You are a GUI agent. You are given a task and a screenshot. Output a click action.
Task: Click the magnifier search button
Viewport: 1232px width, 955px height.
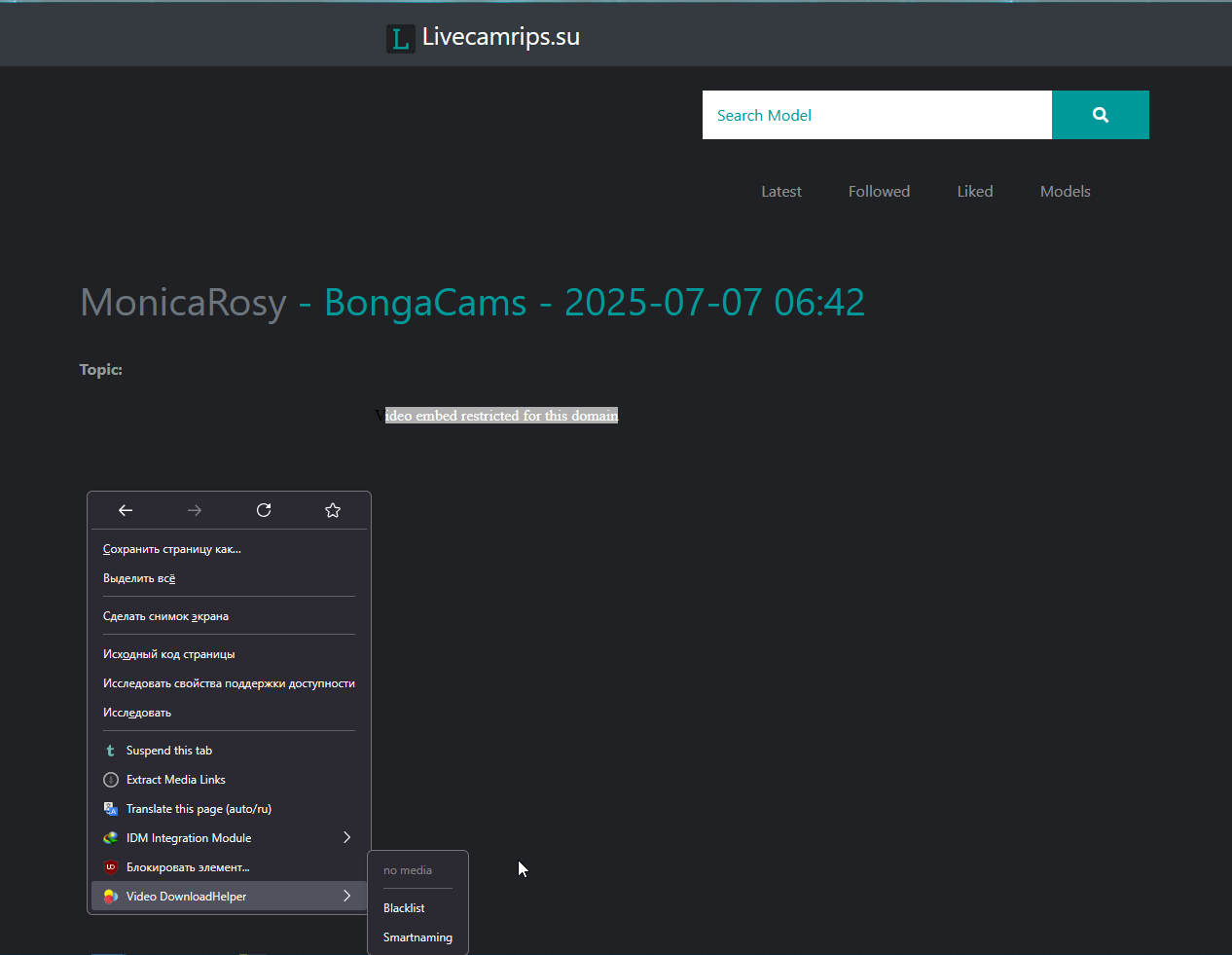click(x=1101, y=115)
